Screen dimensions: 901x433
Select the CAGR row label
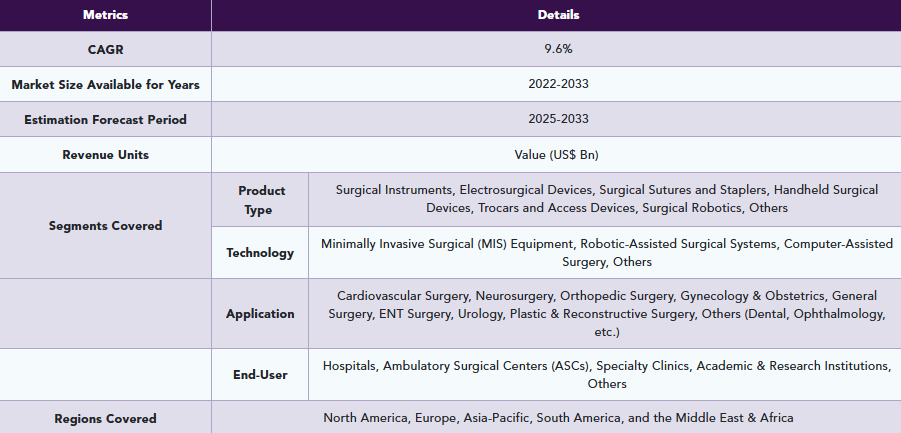(105, 49)
